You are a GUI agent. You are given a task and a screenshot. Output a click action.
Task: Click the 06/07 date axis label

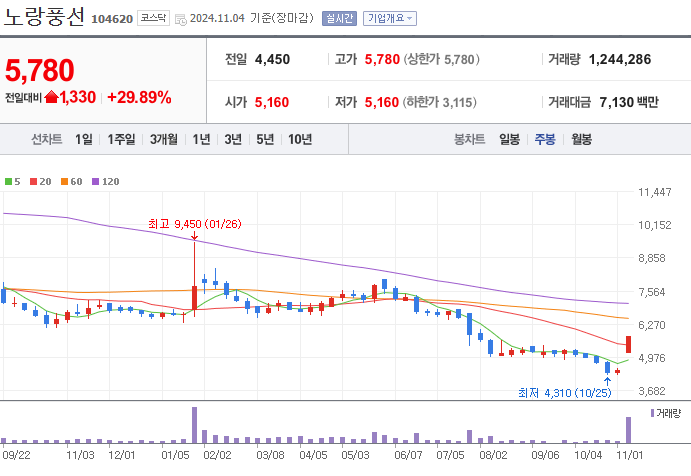[x=408, y=455]
